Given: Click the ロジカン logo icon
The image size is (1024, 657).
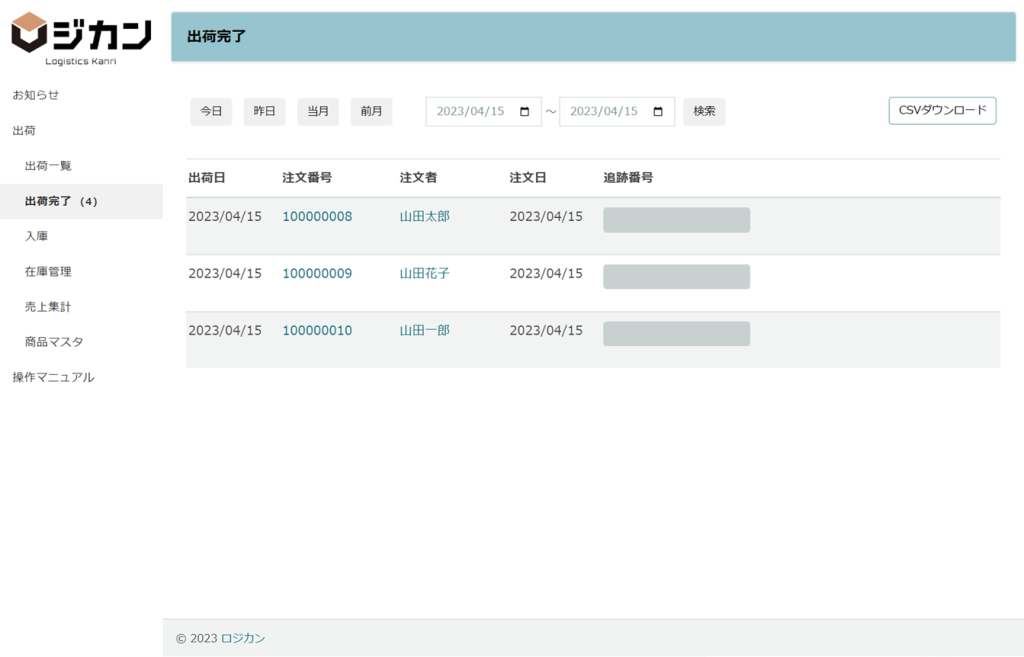Looking at the screenshot, I should click(x=30, y=32).
